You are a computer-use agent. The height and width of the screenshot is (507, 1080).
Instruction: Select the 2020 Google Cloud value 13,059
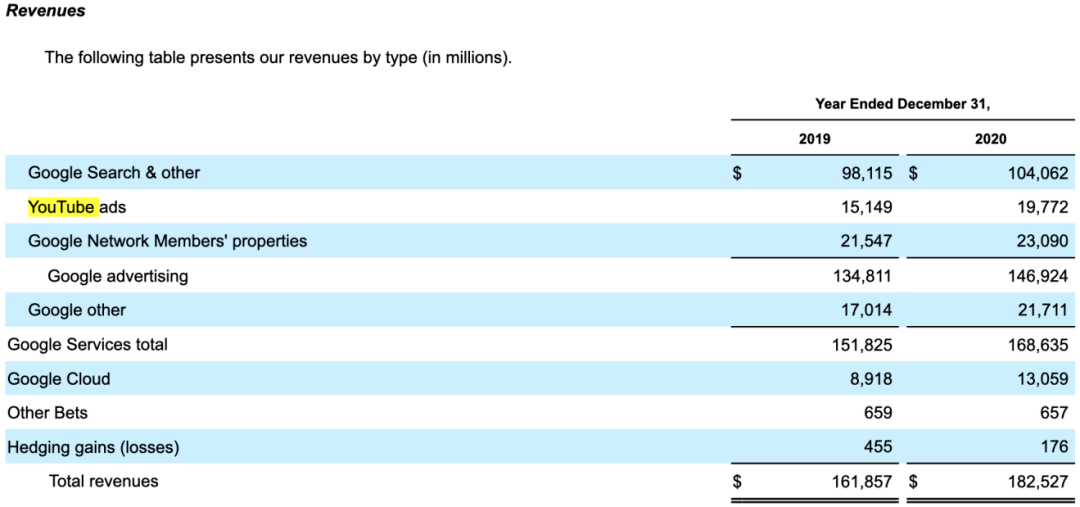pos(1042,379)
